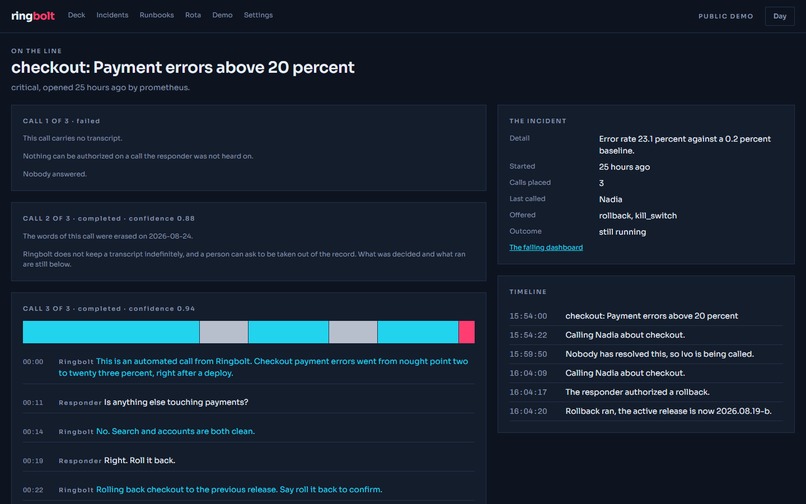This screenshot has width=806, height=504.
Task: Click "CALL 2 OF 3" completed heading
Action: pyautogui.click(x=108, y=219)
